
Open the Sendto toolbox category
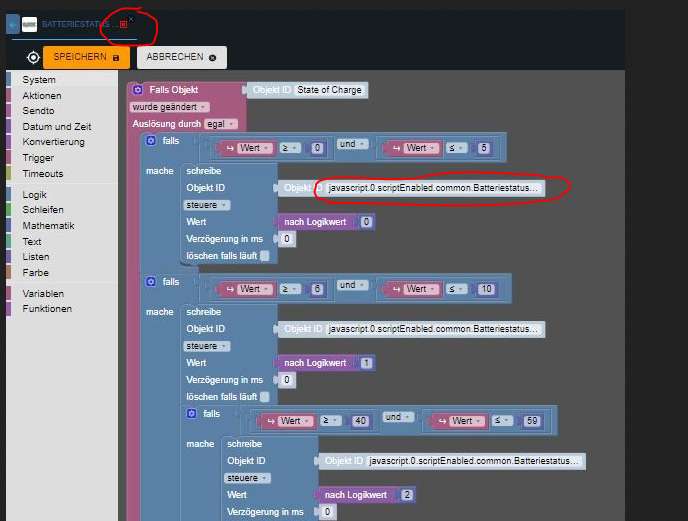point(38,111)
